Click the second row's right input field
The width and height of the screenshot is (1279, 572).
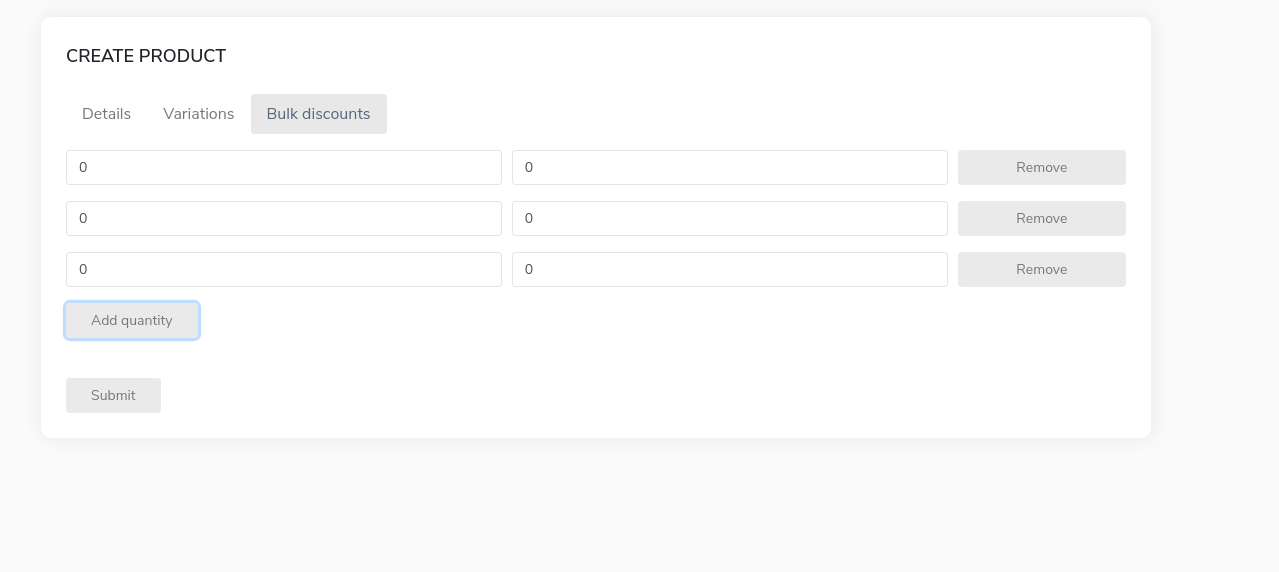[x=729, y=219]
